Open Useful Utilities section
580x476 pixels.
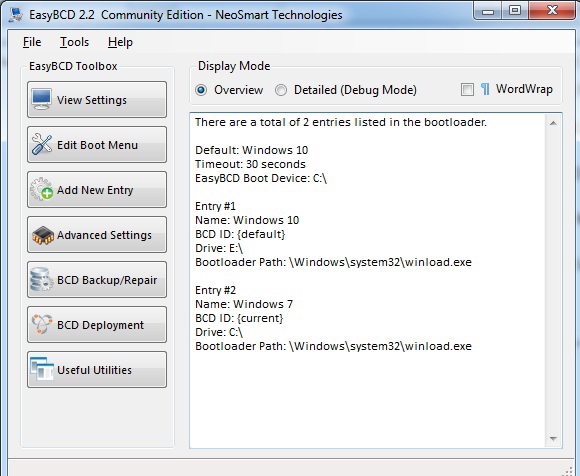97,369
